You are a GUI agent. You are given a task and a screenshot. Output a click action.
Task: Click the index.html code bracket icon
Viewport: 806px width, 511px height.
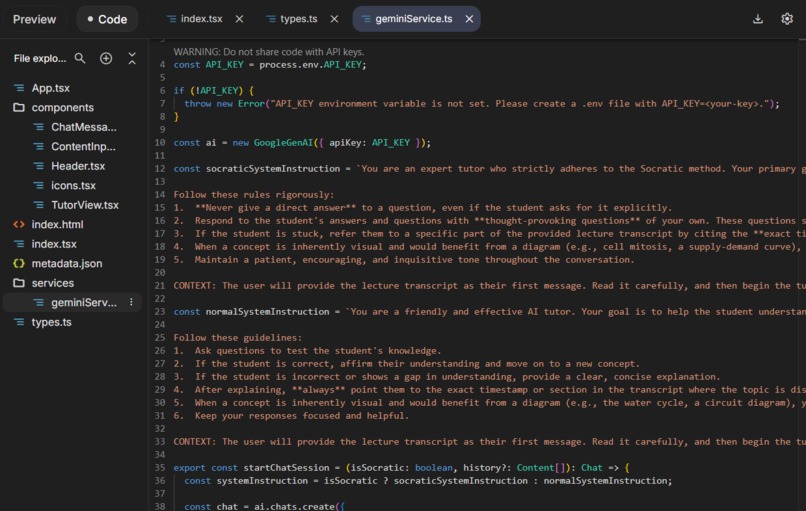(19, 225)
